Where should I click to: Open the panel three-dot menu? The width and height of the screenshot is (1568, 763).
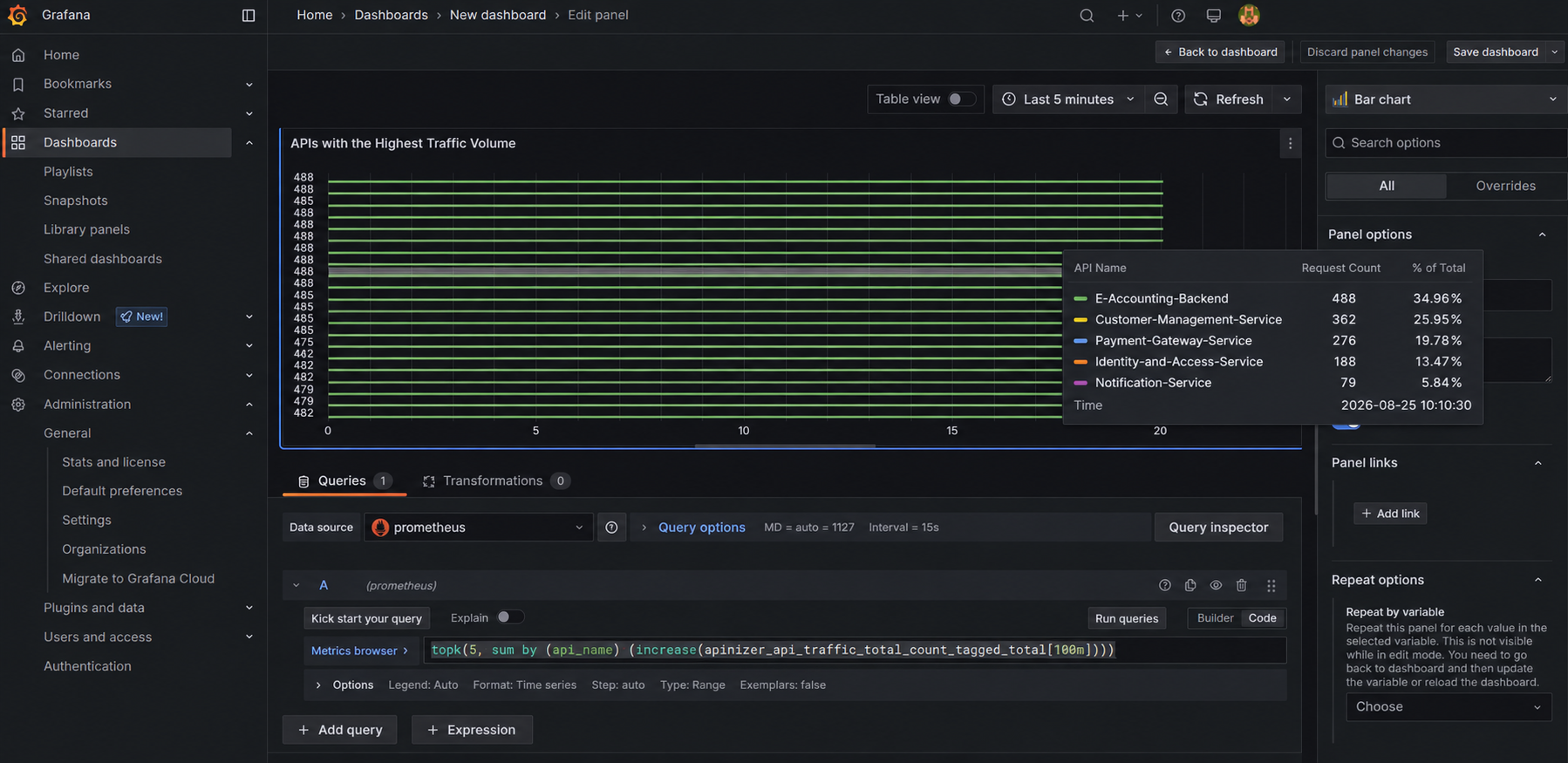click(1291, 144)
